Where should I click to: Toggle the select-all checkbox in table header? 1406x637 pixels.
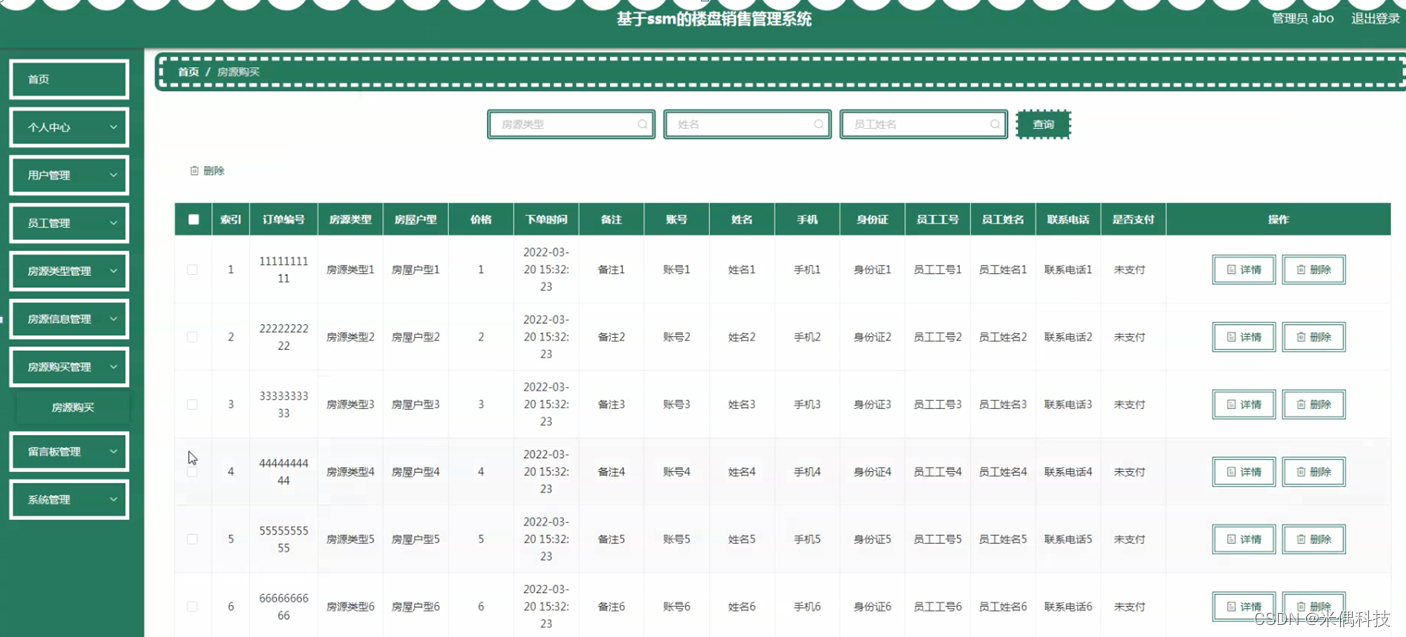tap(193, 220)
